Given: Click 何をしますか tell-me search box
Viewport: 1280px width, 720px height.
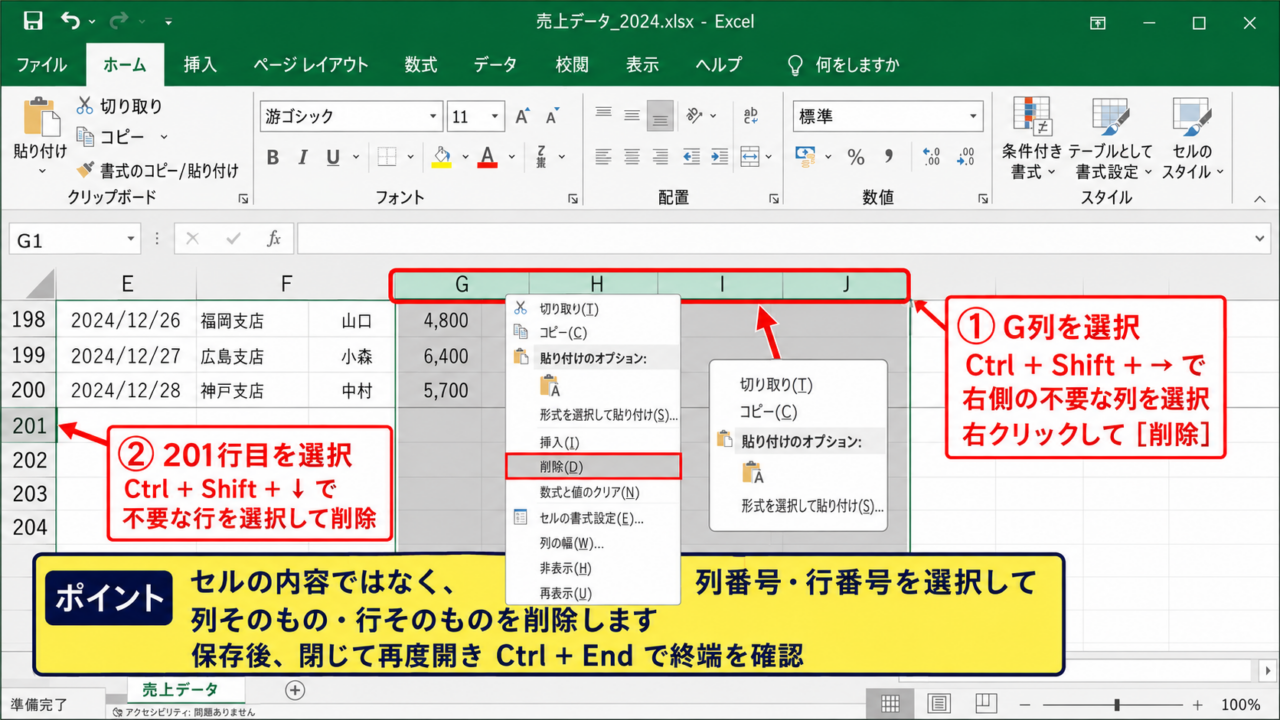Looking at the screenshot, I should tap(844, 65).
